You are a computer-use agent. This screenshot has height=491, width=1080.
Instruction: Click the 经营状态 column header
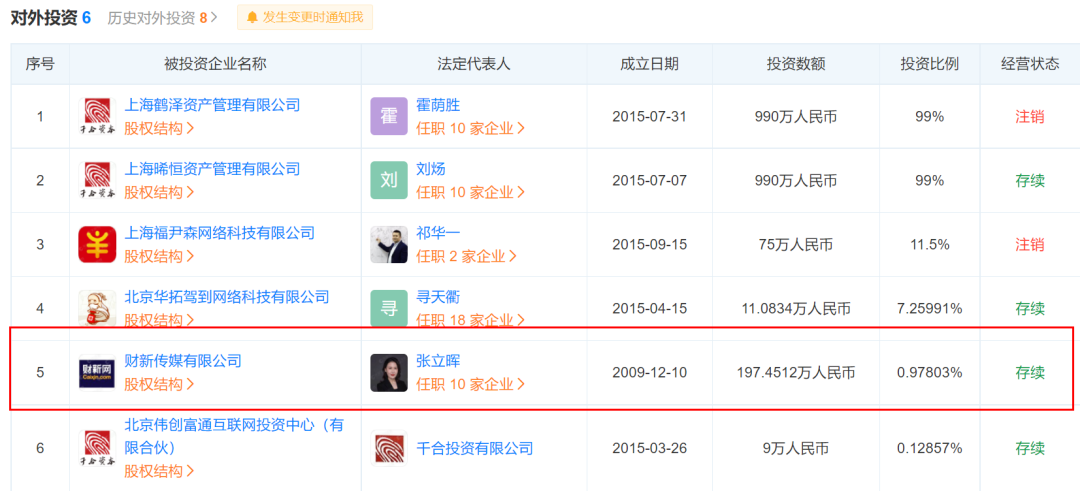click(1030, 64)
